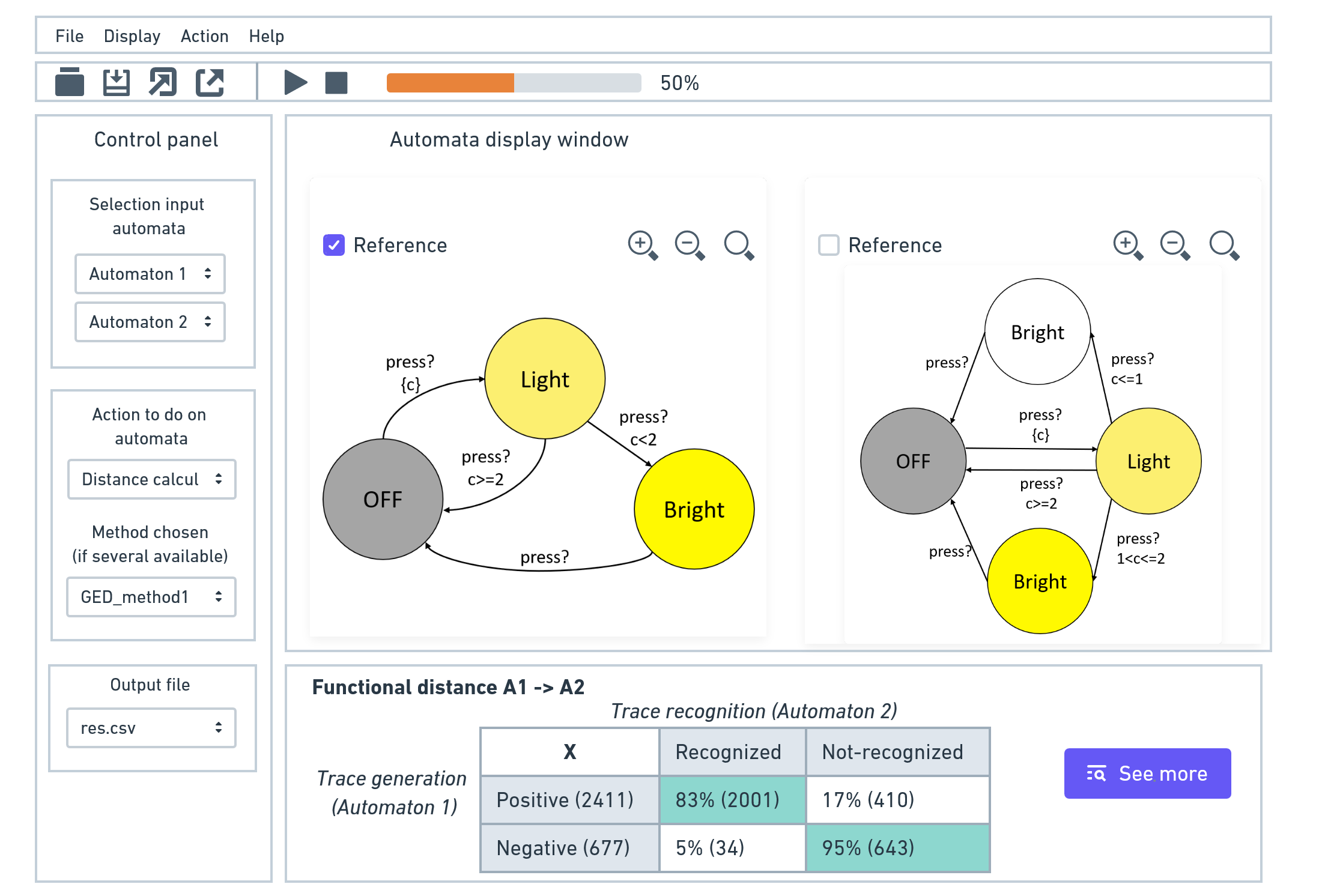
Task: Click the Positive (2411) row header
Action: [x=570, y=800]
